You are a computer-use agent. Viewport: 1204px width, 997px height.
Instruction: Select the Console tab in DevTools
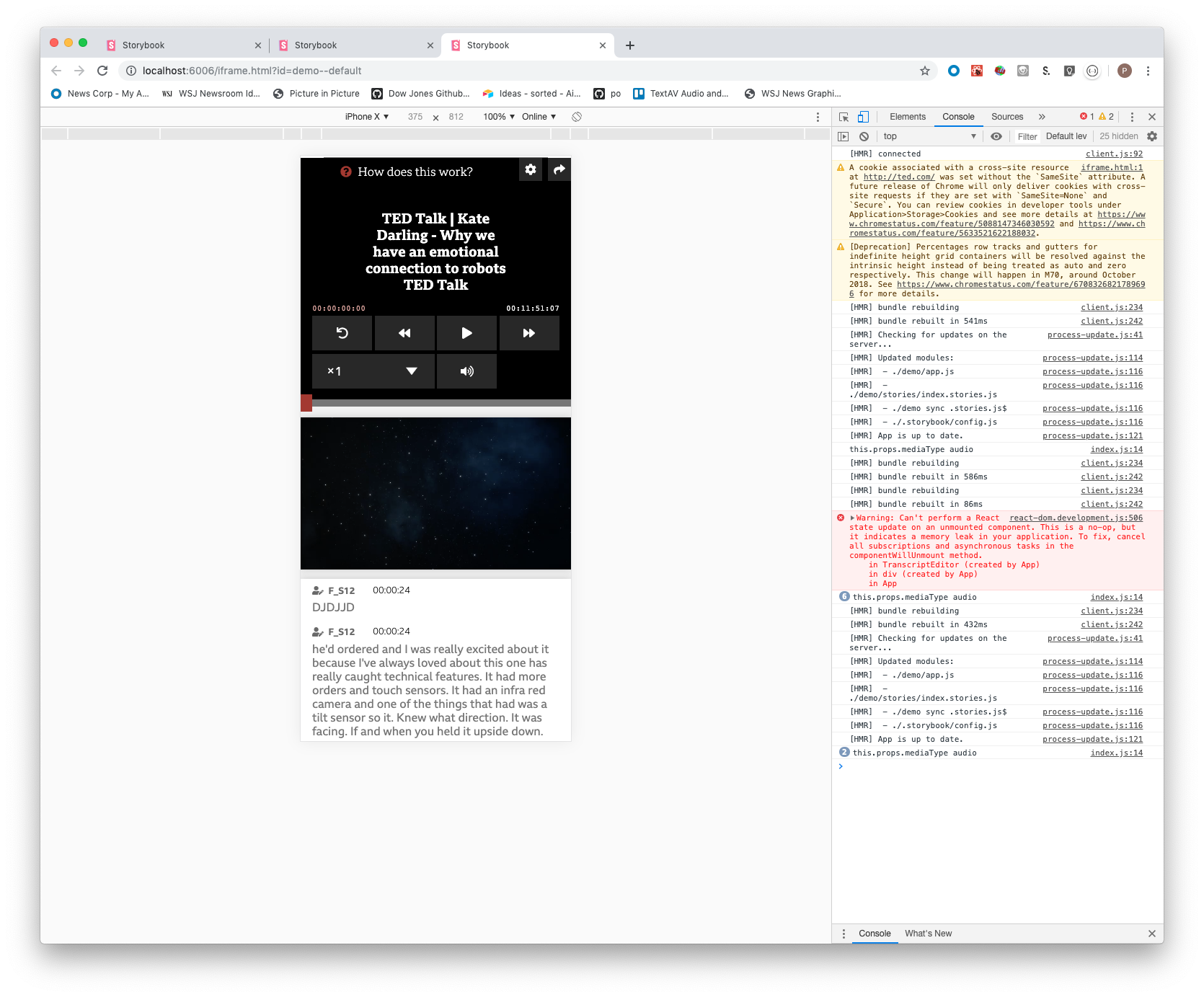pyautogui.click(x=958, y=117)
